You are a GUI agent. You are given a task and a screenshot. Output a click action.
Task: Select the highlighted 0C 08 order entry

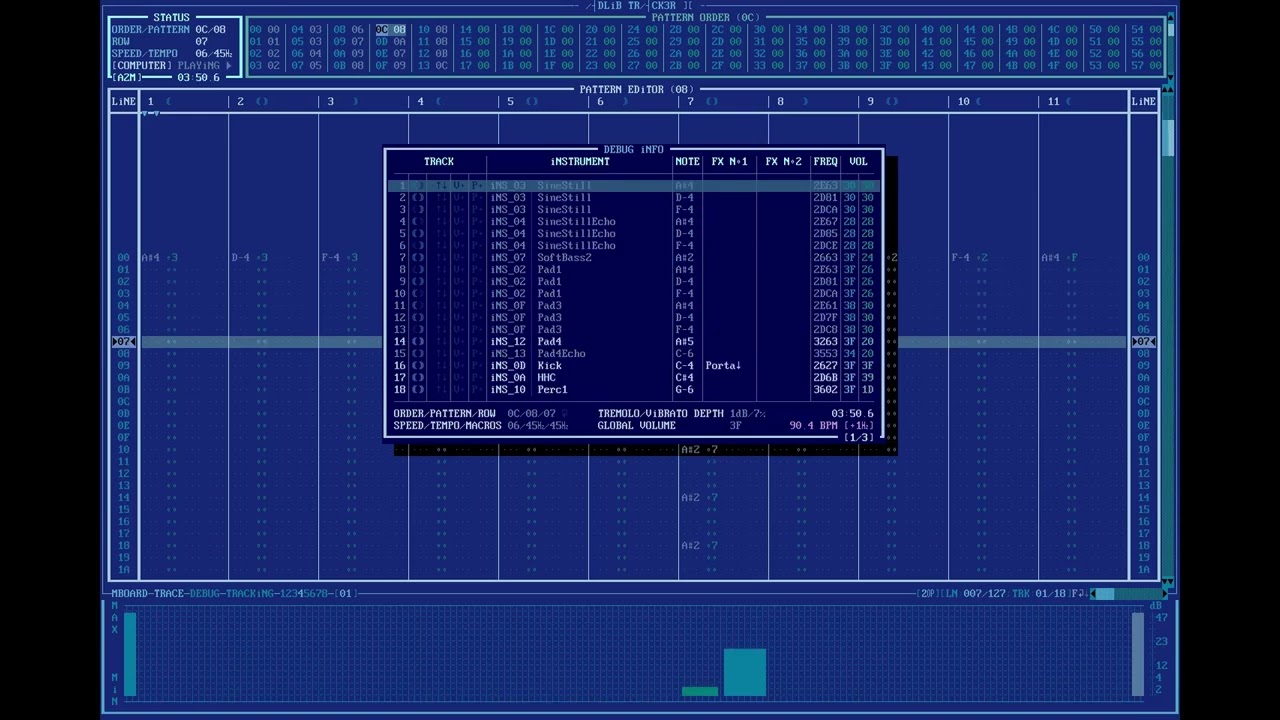point(391,30)
